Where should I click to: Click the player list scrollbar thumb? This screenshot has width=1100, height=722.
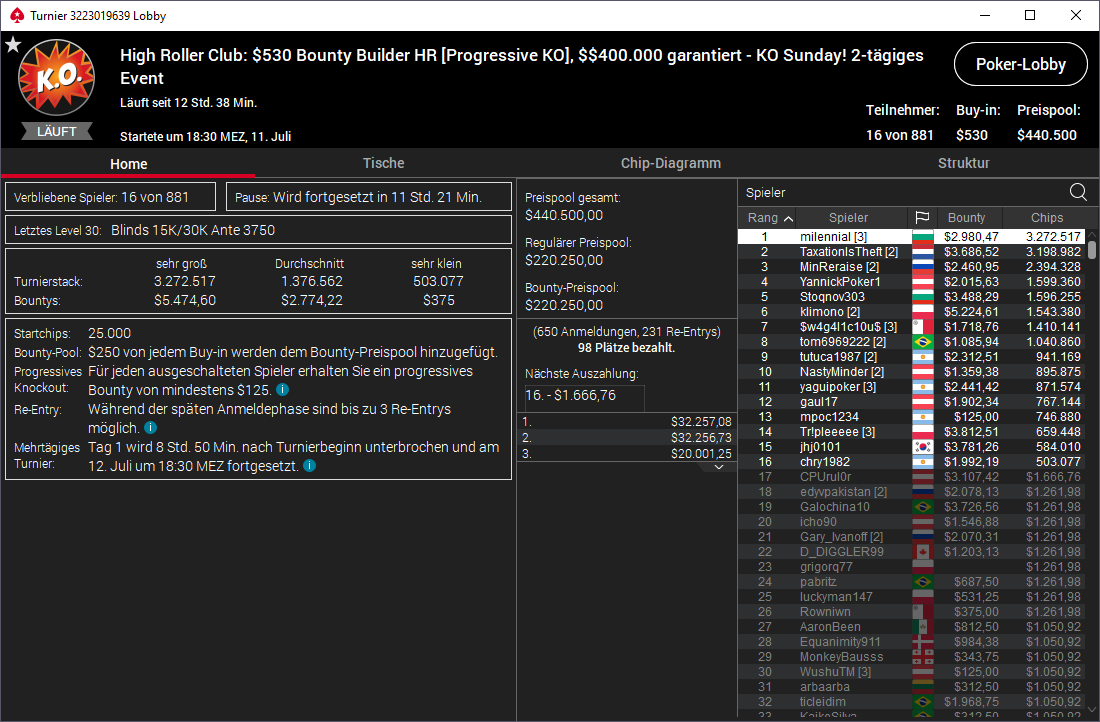coord(1092,250)
